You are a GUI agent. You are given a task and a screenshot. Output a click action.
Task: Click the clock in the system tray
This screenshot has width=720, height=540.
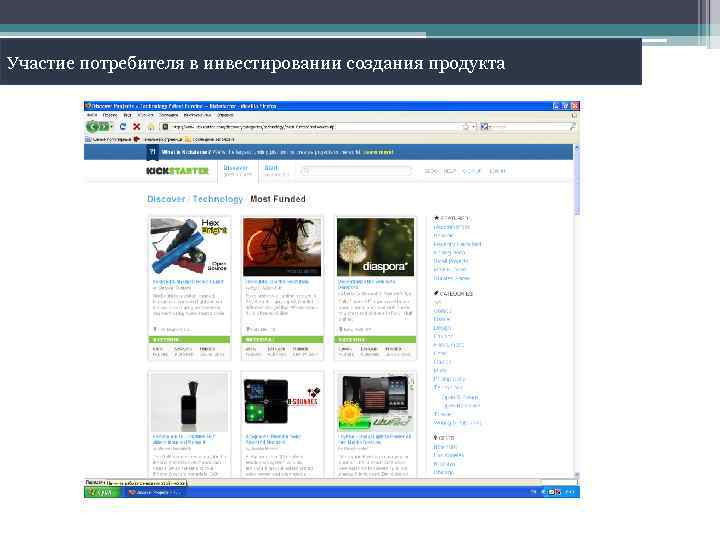[x=570, y=492]
